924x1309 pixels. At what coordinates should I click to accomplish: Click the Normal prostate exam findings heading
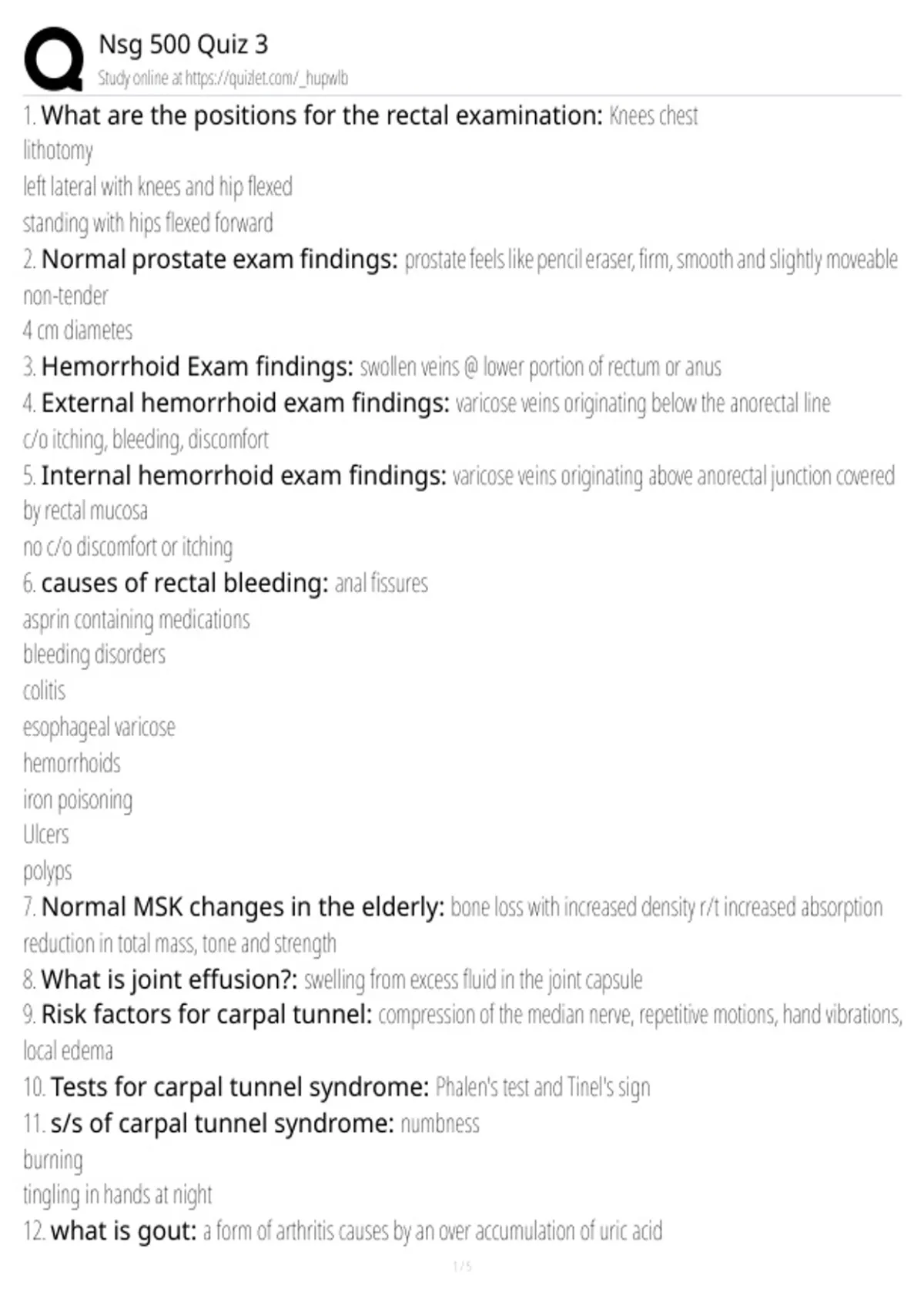click(219, 259)
